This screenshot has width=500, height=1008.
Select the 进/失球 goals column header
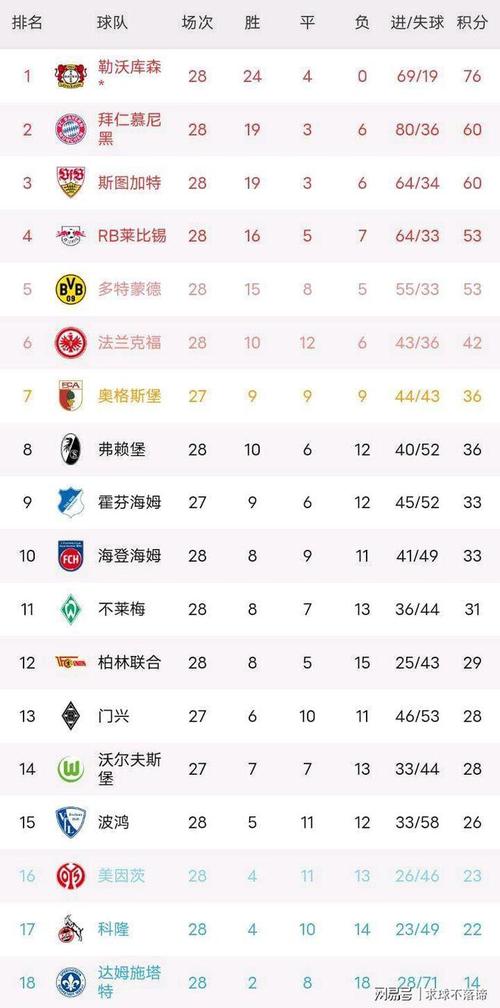click(x=418, y=23)
